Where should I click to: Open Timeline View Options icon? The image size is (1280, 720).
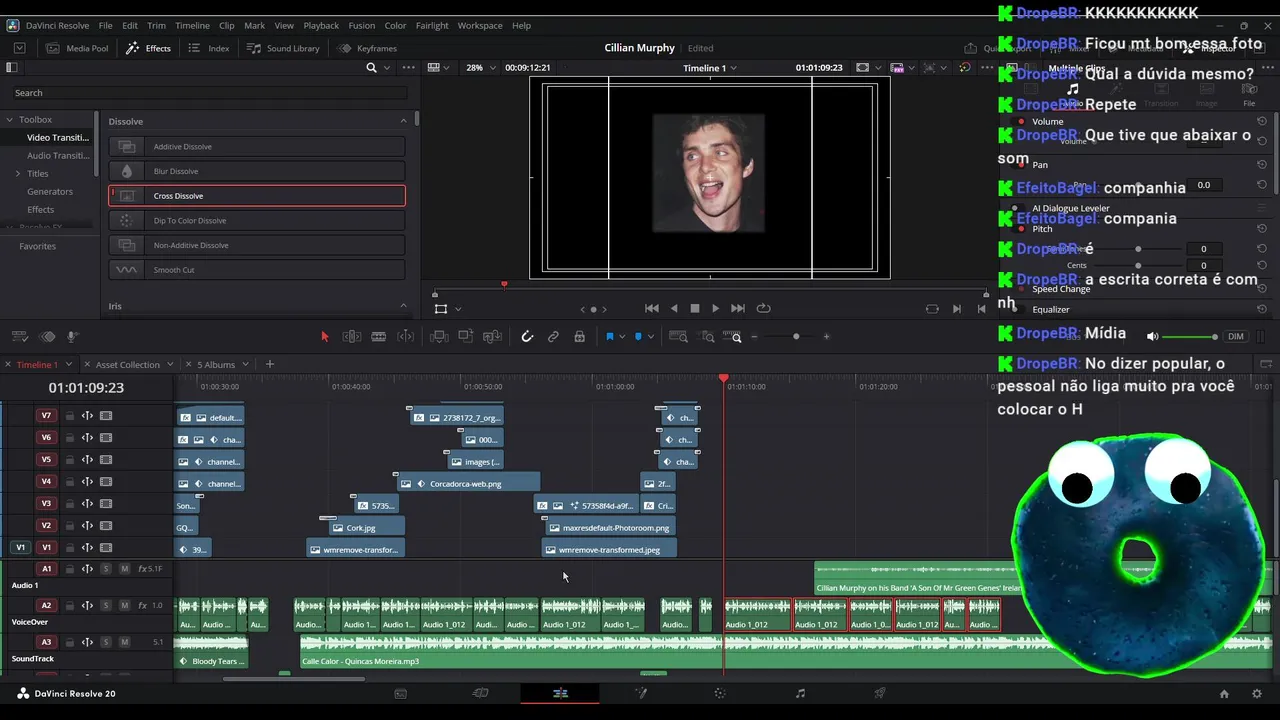[x=20, y=337]
